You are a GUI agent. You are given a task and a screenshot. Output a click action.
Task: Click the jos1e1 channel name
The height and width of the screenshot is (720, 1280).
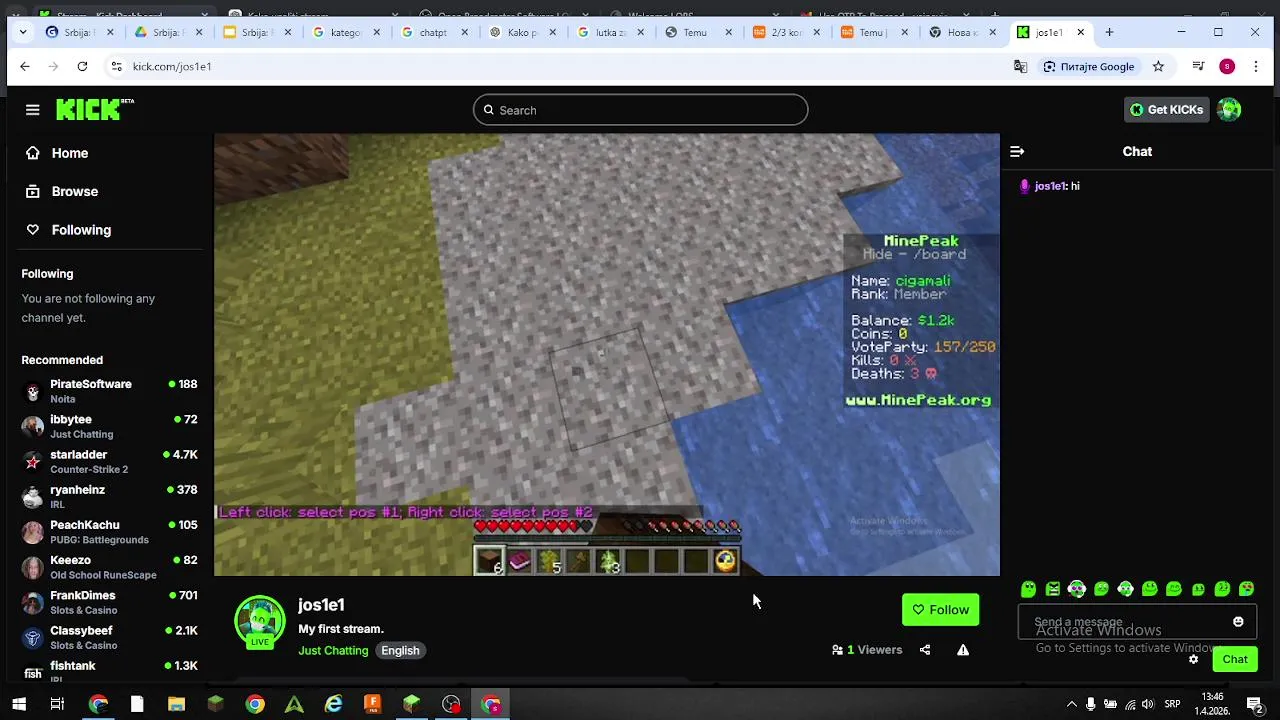[321, 605]
